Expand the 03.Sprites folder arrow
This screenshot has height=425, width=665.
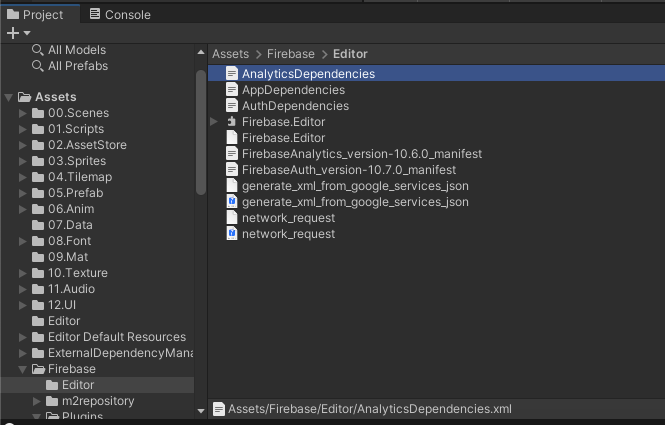click(23, 161)
